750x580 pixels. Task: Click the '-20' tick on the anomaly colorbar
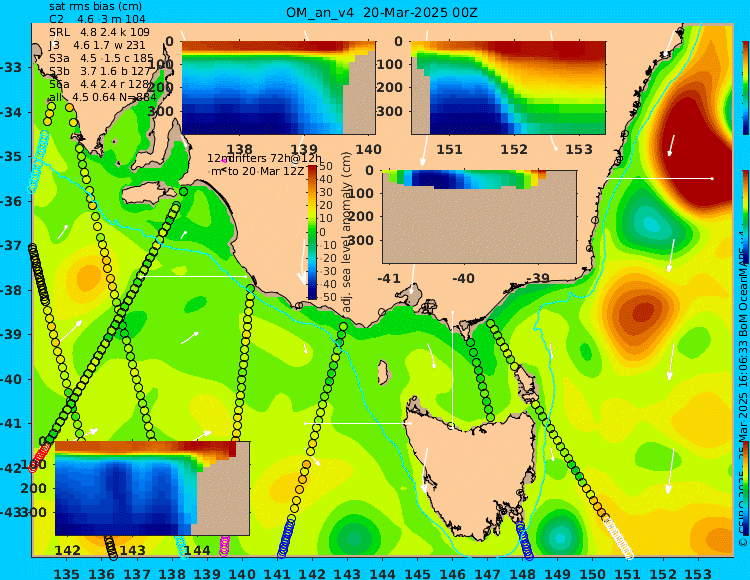[x=329, y=259]
